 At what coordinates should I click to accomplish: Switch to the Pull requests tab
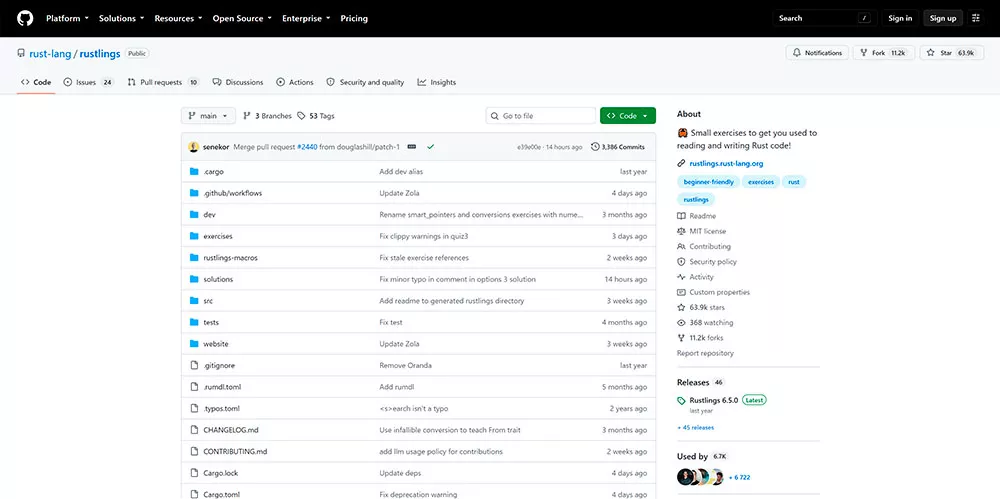point(163,82)
